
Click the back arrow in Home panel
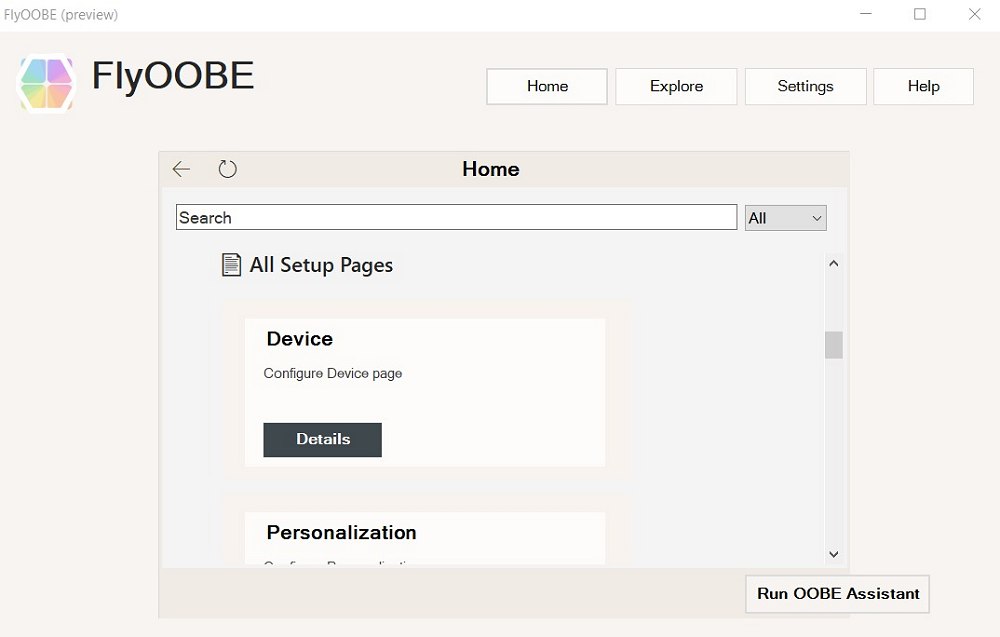181,169
